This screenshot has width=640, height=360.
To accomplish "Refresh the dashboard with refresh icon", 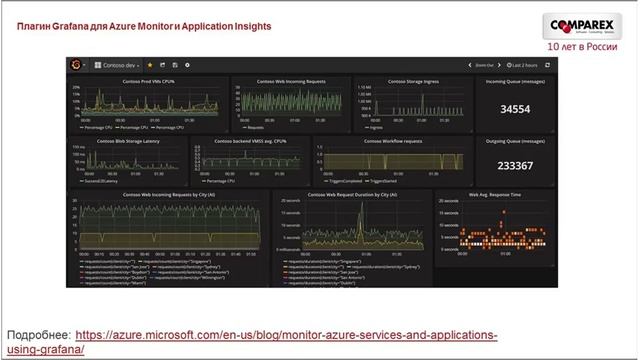I will tap(547, 65).
